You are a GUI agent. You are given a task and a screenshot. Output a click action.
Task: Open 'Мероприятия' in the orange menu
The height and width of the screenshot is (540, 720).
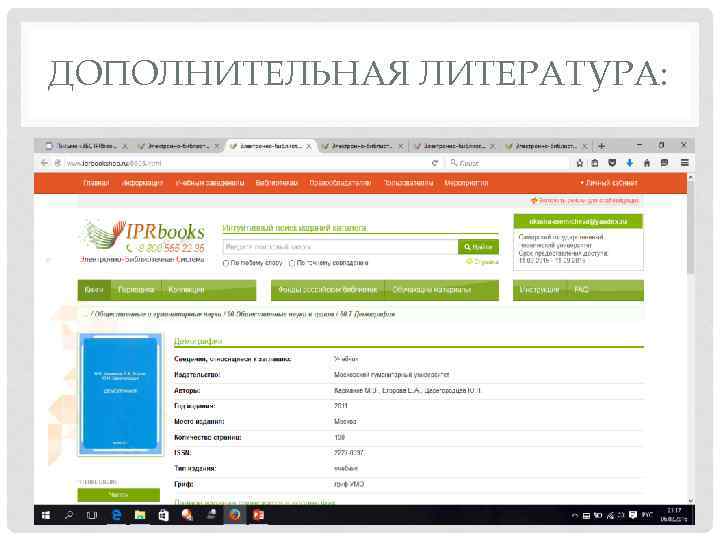click(x=466, y=183)
